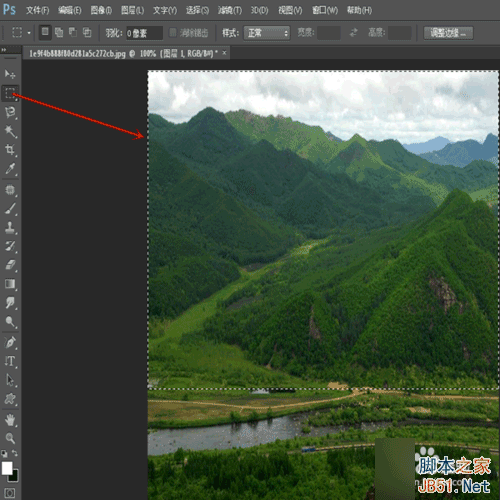This screenshot has height=500, width=500.
Task: Choose the Magic Wand tool
Action: [x=10, y=131]
